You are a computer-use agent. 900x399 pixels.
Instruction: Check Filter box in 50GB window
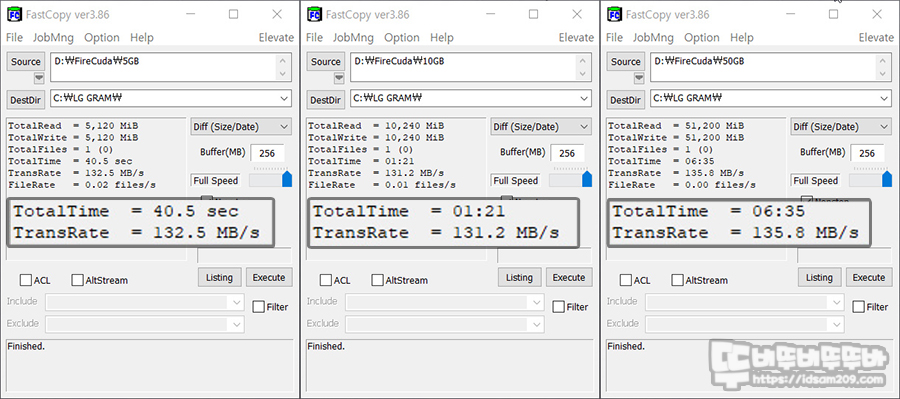859,307
